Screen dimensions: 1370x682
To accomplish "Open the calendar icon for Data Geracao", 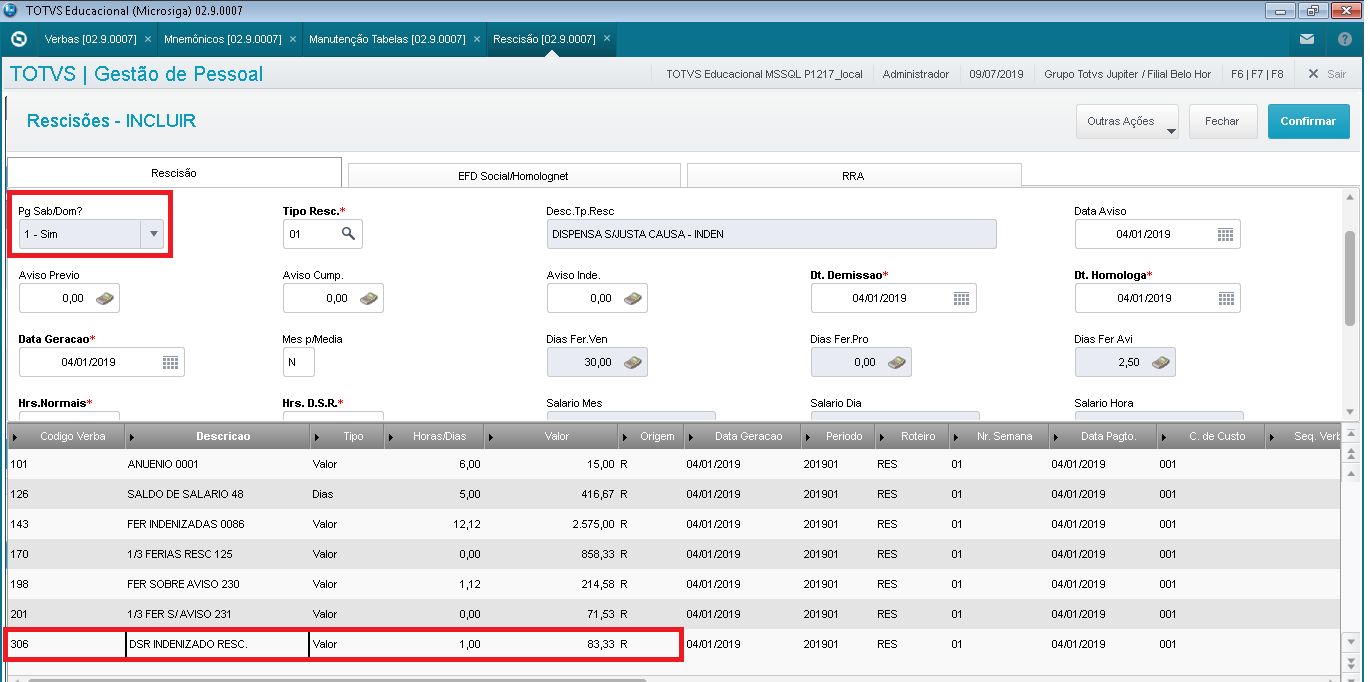I will point(169,362).
